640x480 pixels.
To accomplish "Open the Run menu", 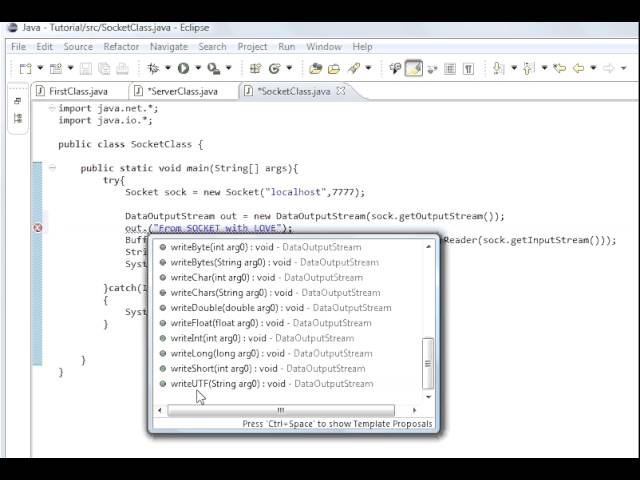I will [287, 47].
